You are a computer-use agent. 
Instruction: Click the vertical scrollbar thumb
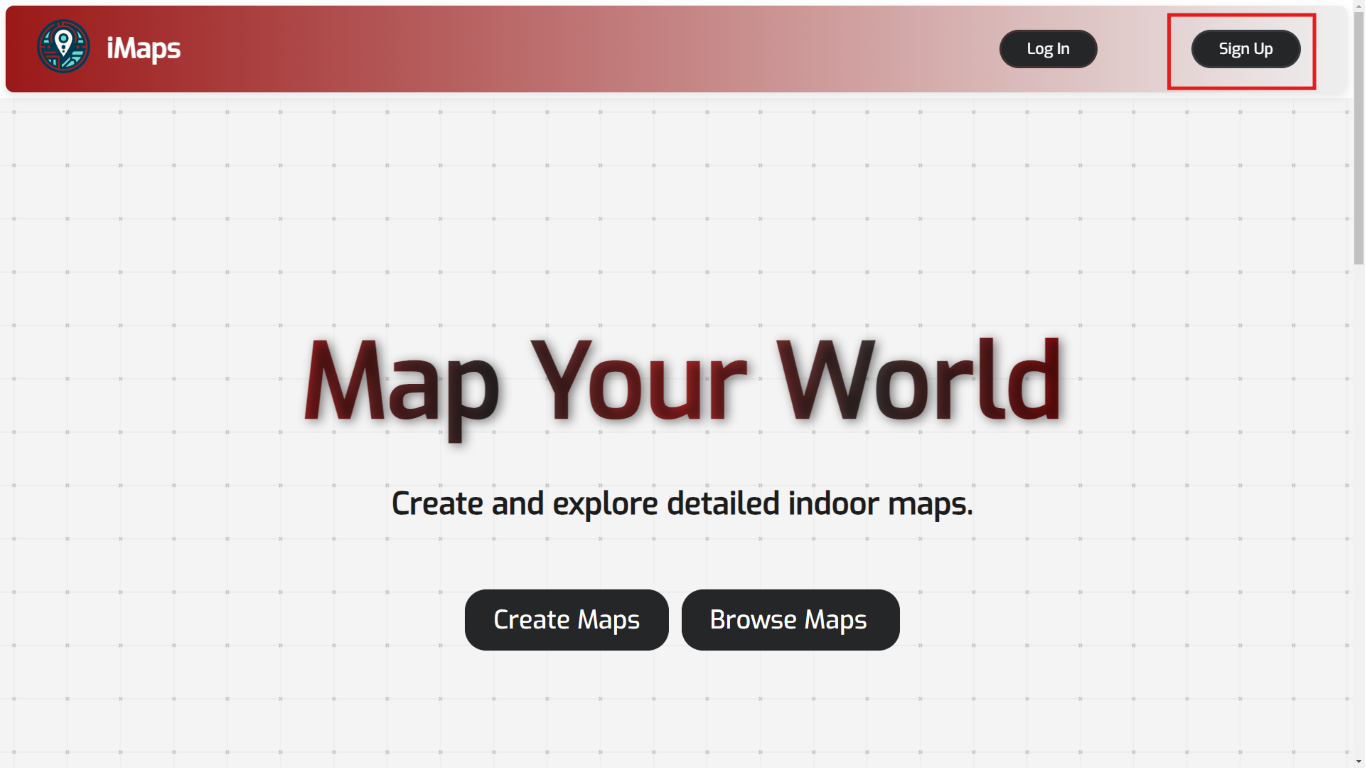pos(1357,140)
